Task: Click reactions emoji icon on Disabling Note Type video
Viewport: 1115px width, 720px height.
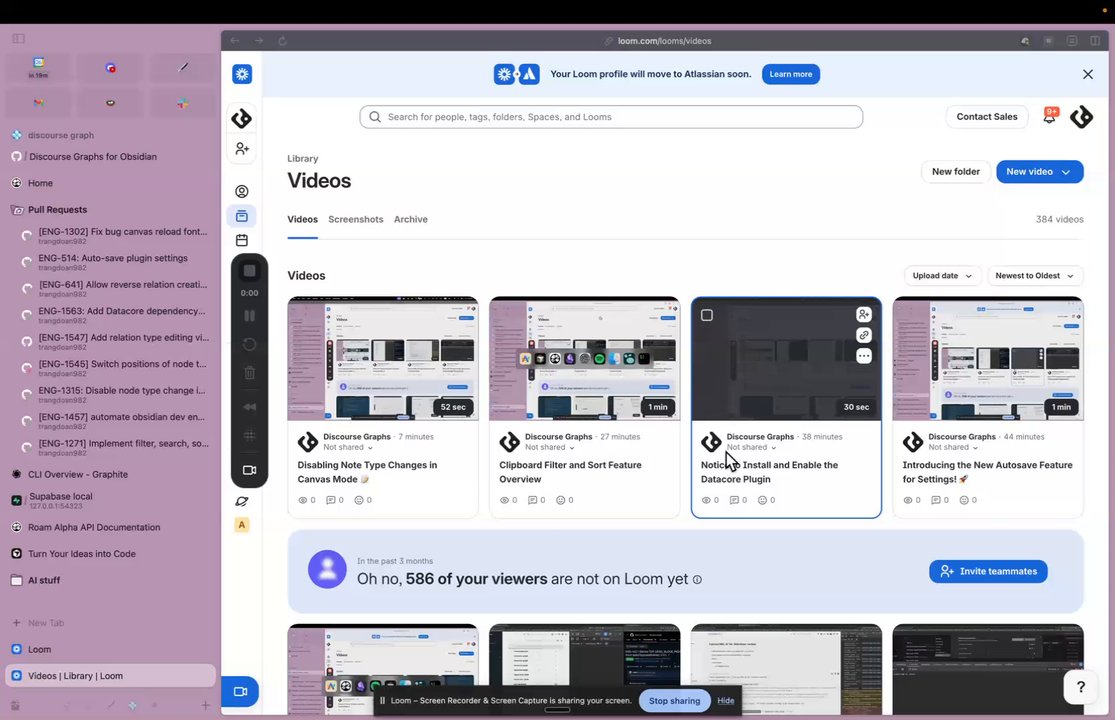Action: pyautogui.click(x=359, y=500)
